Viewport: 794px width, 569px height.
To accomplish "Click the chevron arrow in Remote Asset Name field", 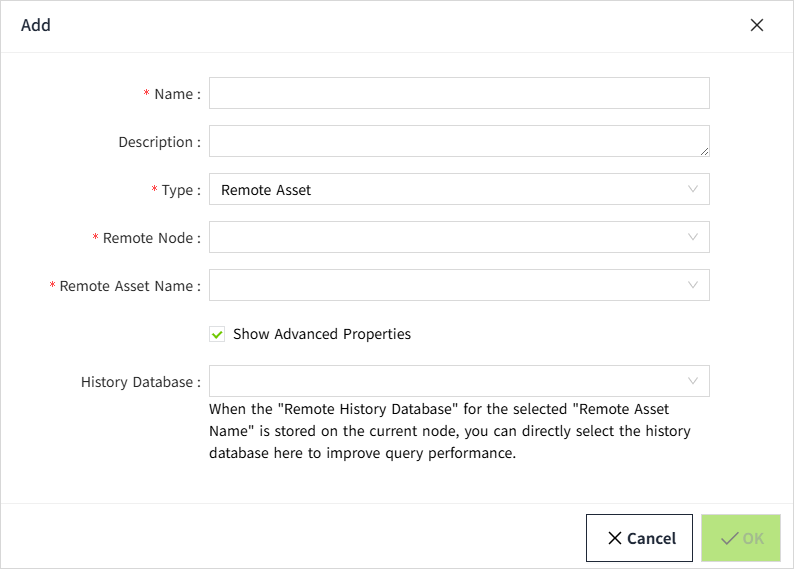I will [x=693, y=285].
